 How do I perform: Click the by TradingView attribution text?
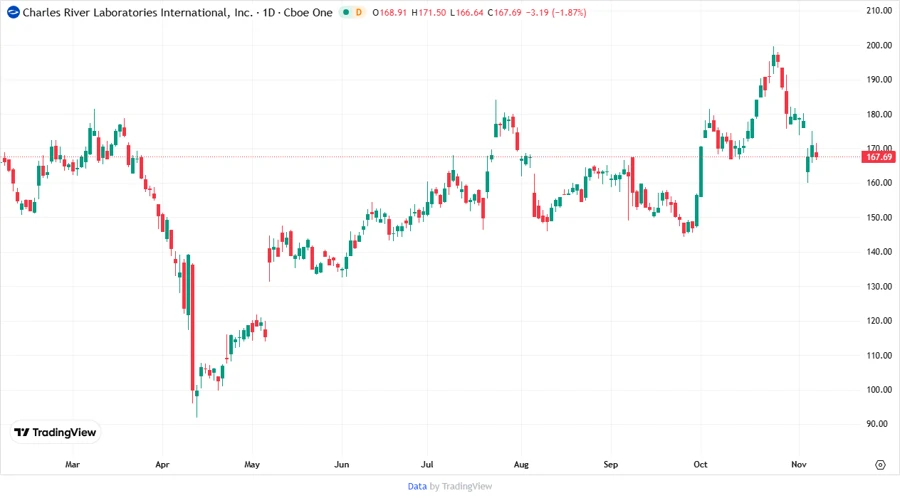click(x=461, y=486)
